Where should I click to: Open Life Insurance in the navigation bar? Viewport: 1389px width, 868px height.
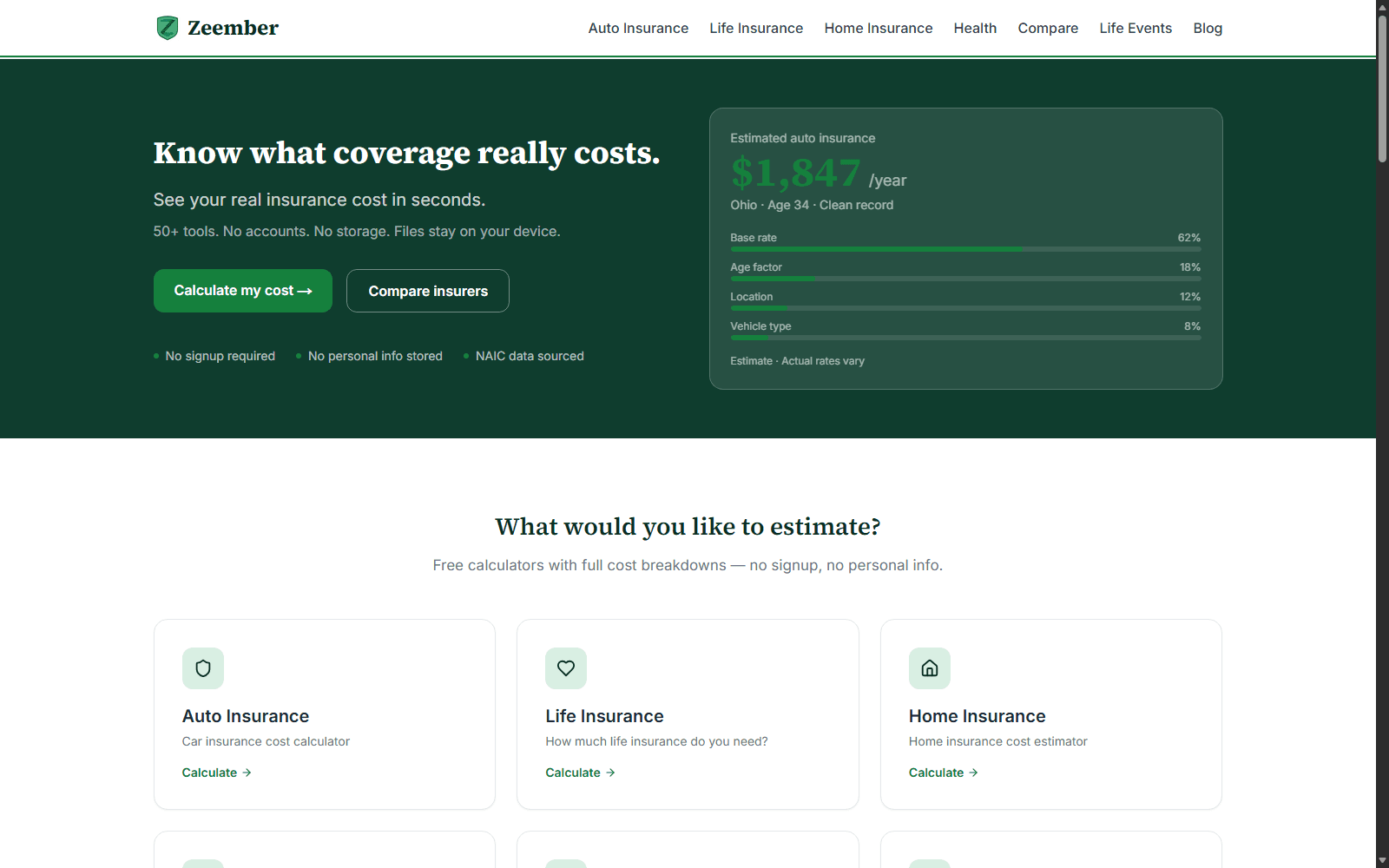[x=756, y=28]
